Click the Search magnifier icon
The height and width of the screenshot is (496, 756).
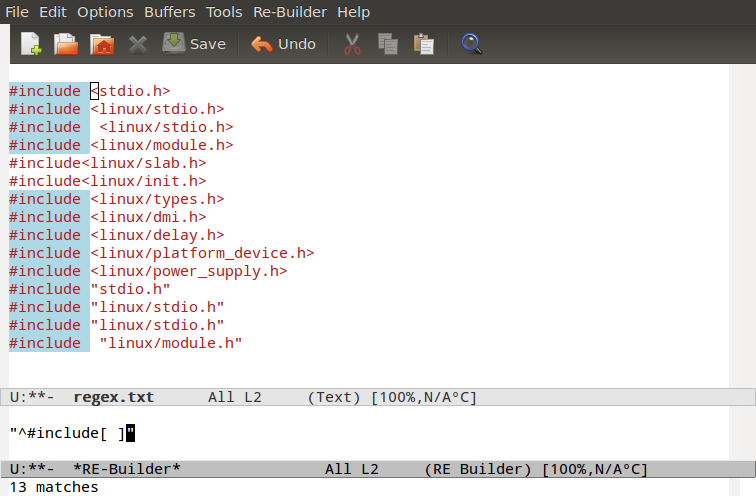[x=472, y=44]
